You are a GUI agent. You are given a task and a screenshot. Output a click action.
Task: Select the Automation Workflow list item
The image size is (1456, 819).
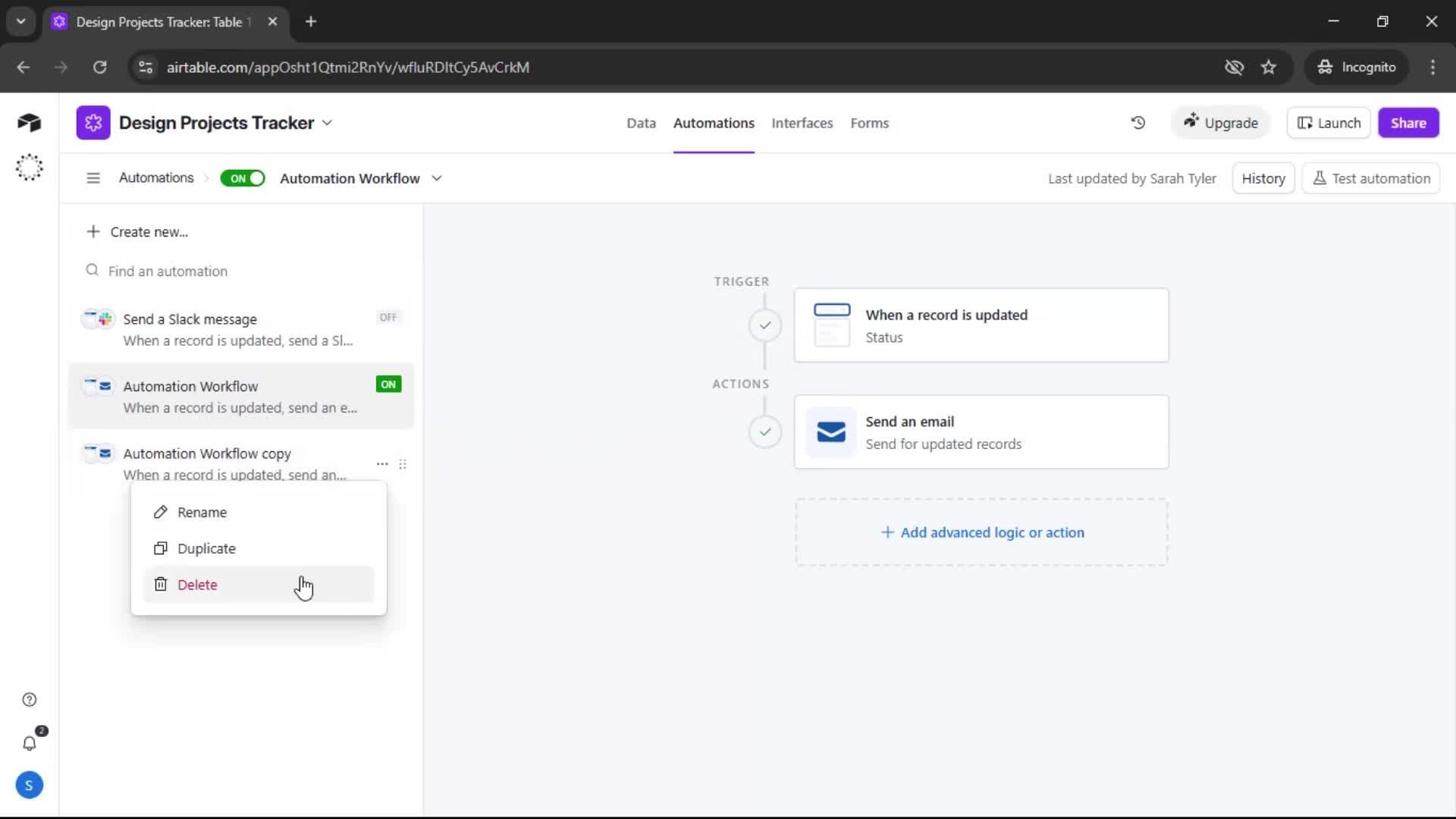241,396
